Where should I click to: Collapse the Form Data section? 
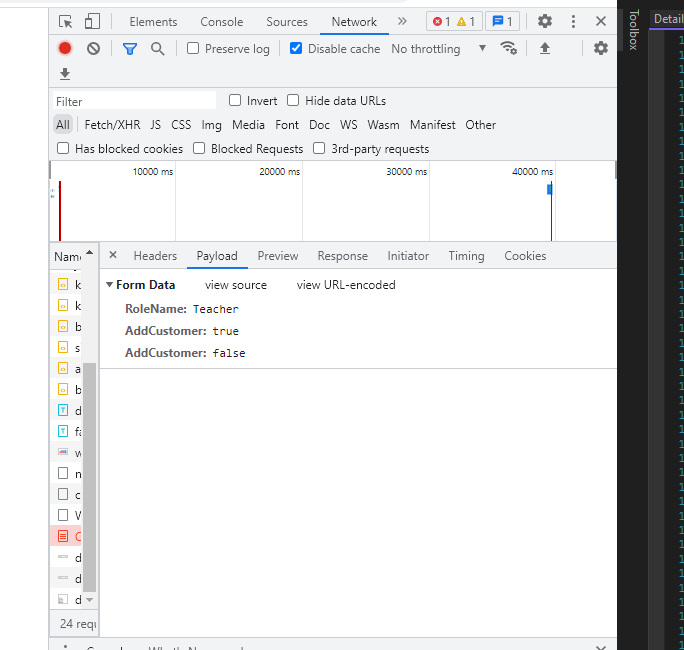click(110, 285)
